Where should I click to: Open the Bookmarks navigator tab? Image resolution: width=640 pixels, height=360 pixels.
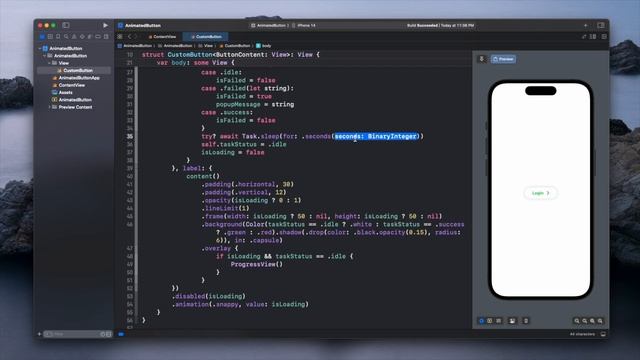pyautogui.click(x=58, y=37)
